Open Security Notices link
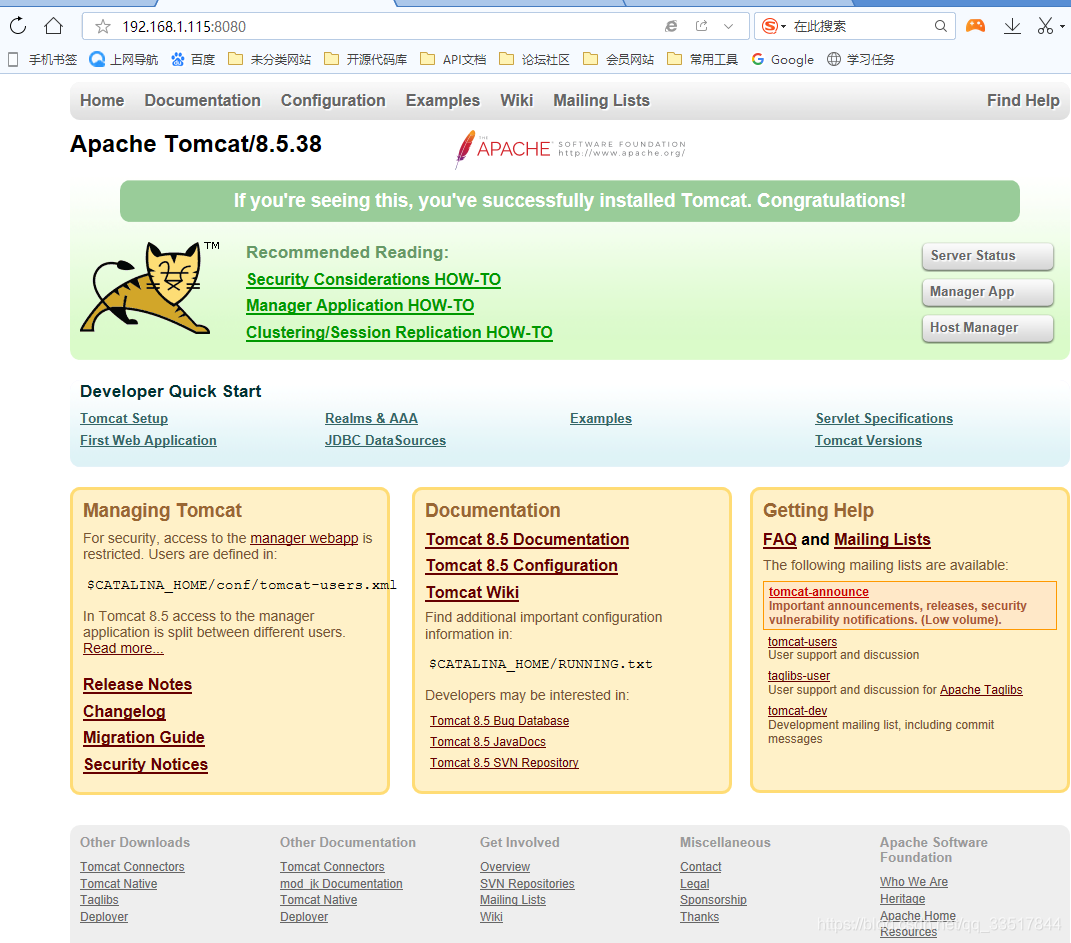 145,764
